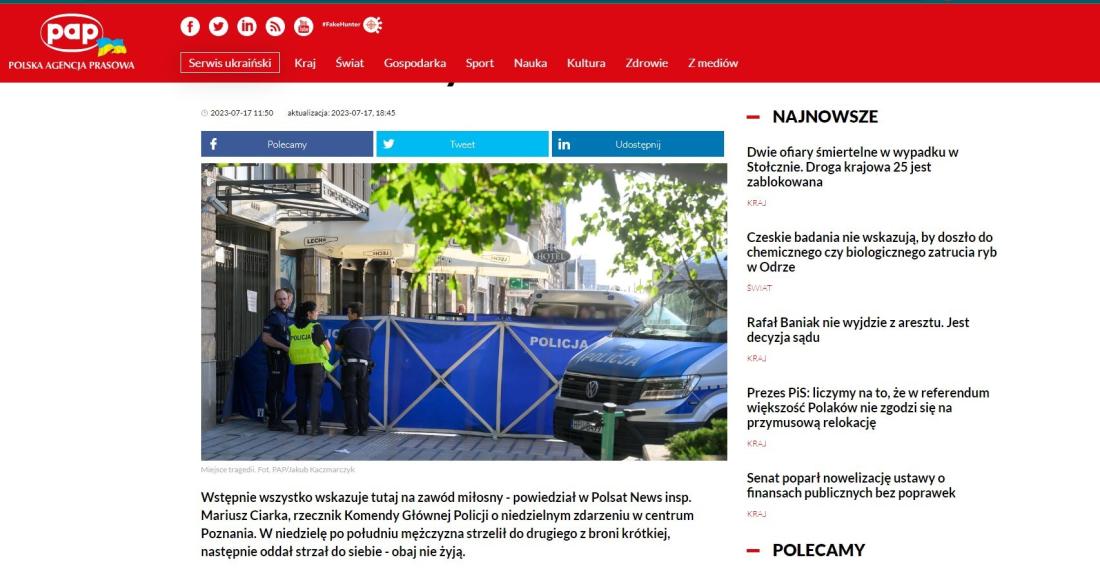Open the PAP Facebook page icon

coord(189,27)
